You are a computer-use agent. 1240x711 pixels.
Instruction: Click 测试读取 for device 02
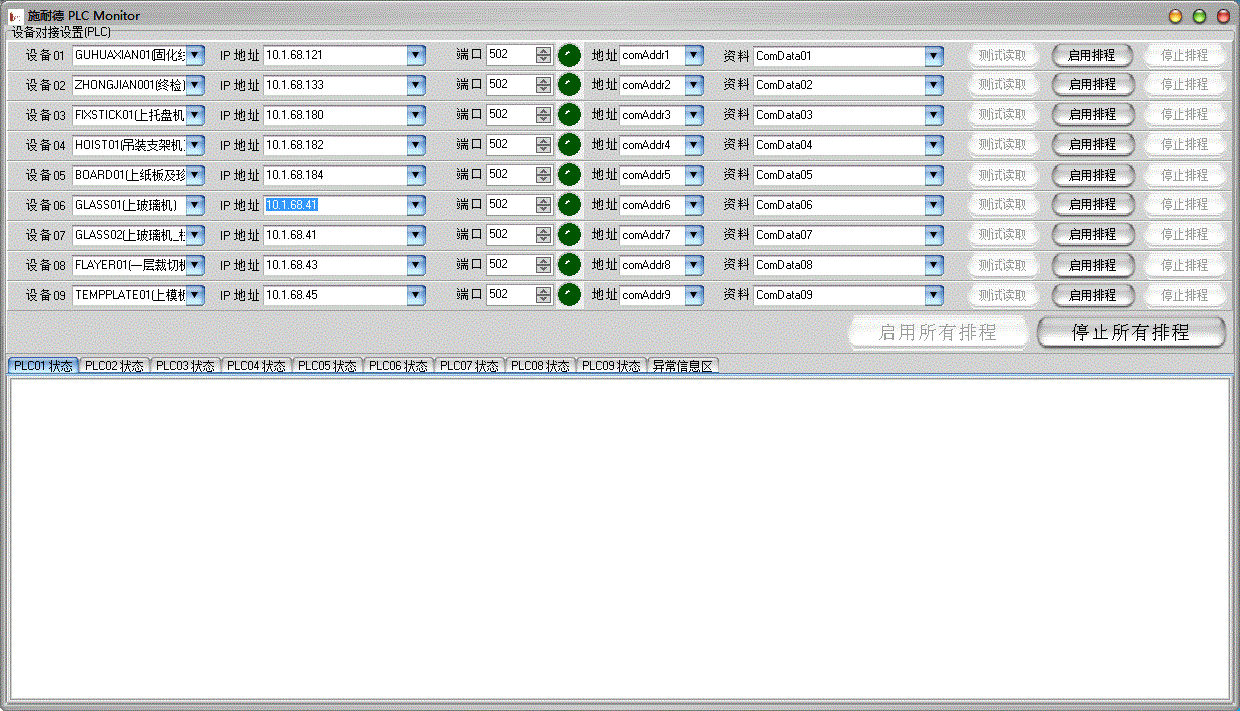[x=1002, y=85]
